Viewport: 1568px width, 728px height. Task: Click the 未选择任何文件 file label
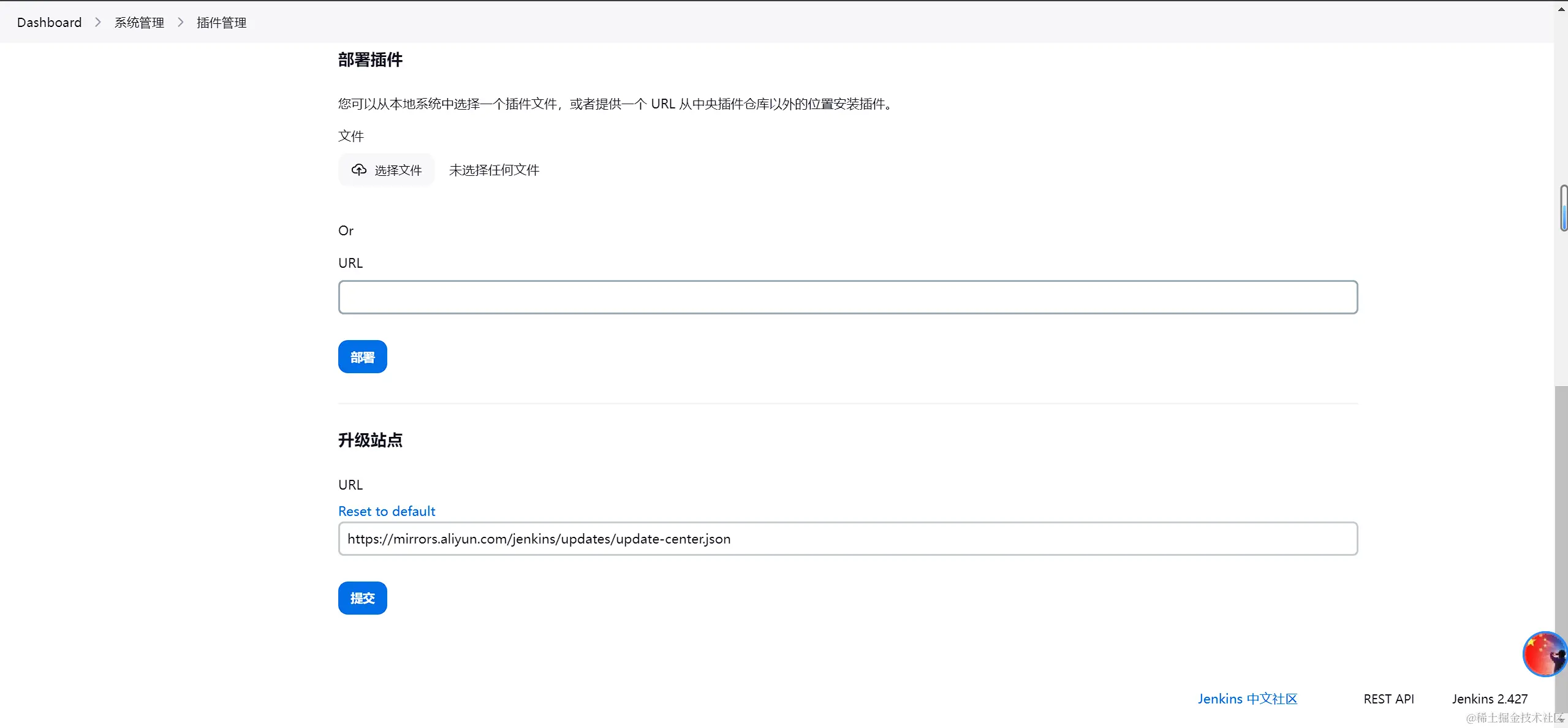pos(494,170)
